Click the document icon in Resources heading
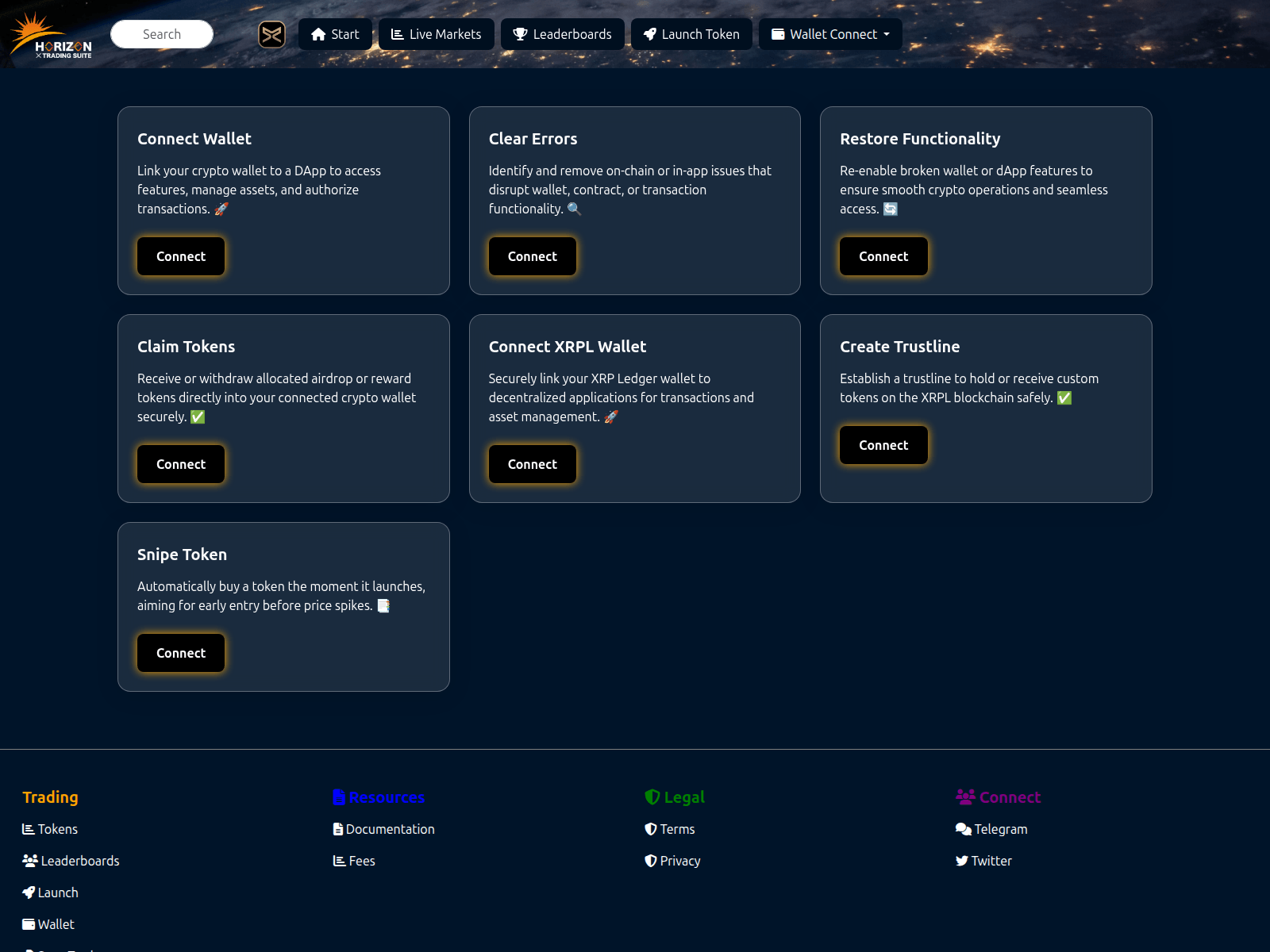The height and width of the screenshot is (952, 1270). 340,797
